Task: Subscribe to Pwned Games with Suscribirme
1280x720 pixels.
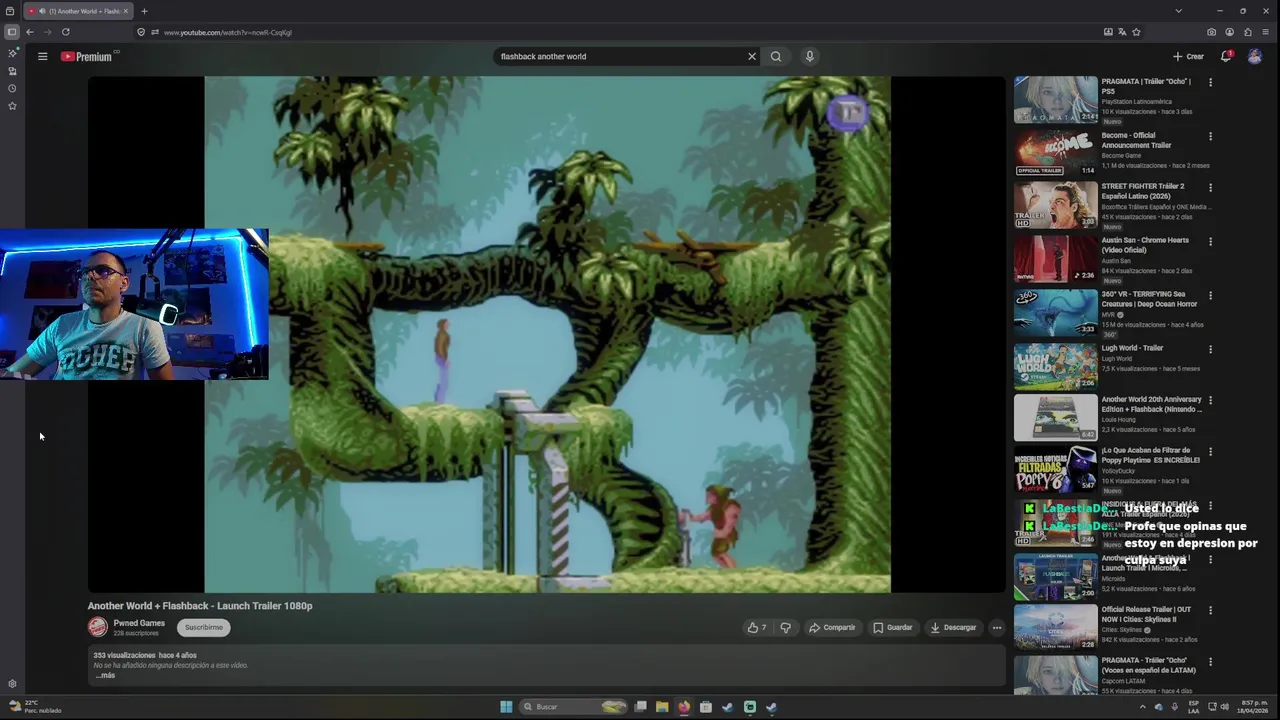Action: tap(203, 627)
